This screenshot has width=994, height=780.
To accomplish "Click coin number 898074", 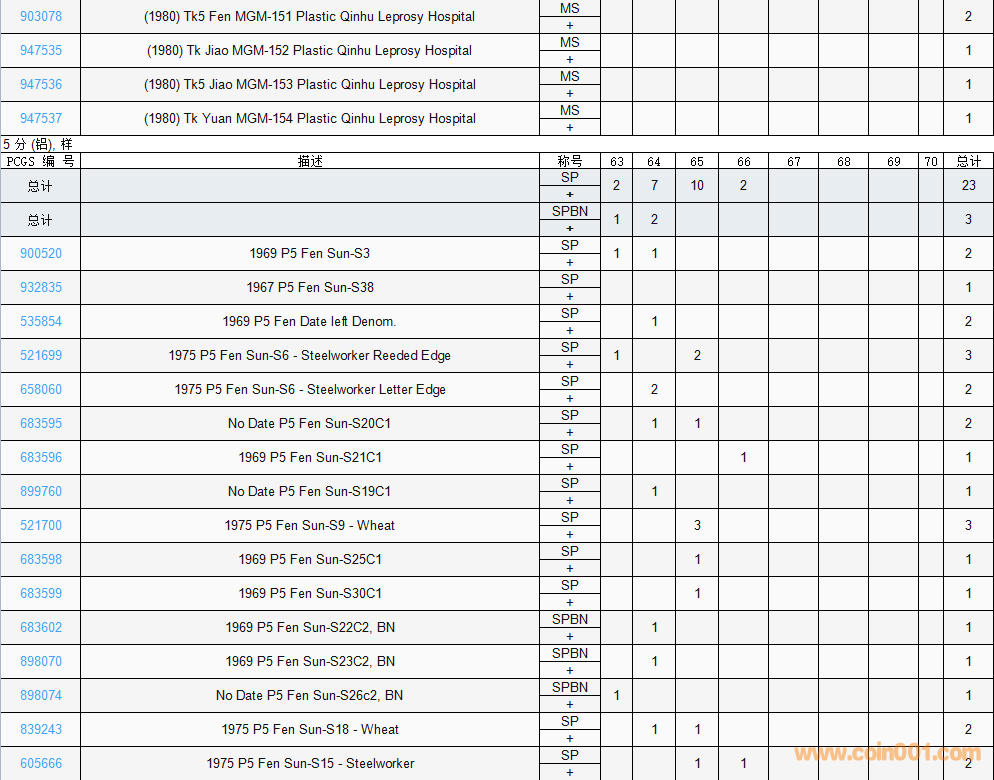I will [x=41, y=696].
